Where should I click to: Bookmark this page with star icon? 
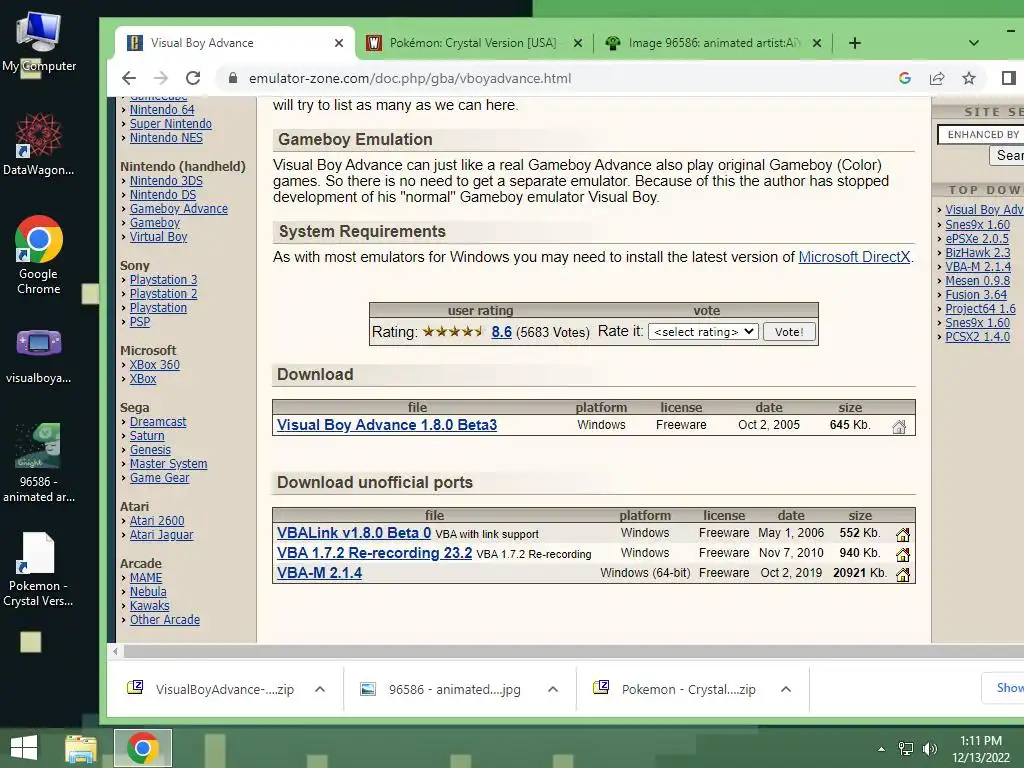pyautogui.click(x=968, y=78)
